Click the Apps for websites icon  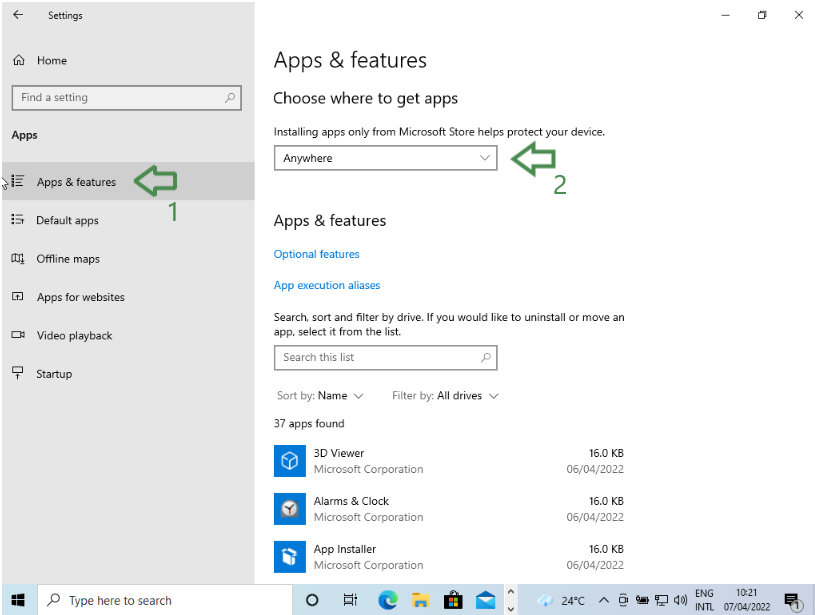tap(18, 297)
